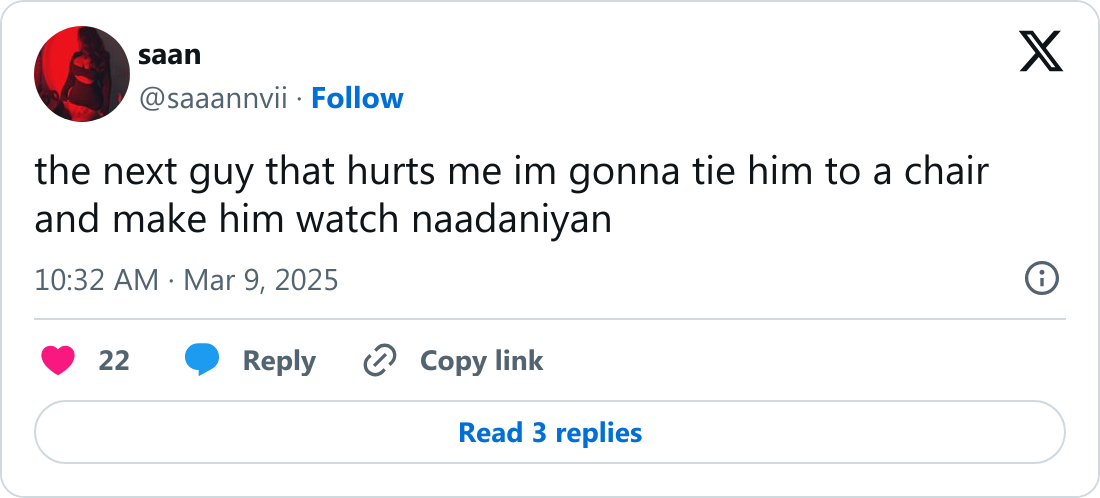Click the "Reply" text label
Image resolution: width=1100 pixels, height=498 pixels.
tap(279, 360)
